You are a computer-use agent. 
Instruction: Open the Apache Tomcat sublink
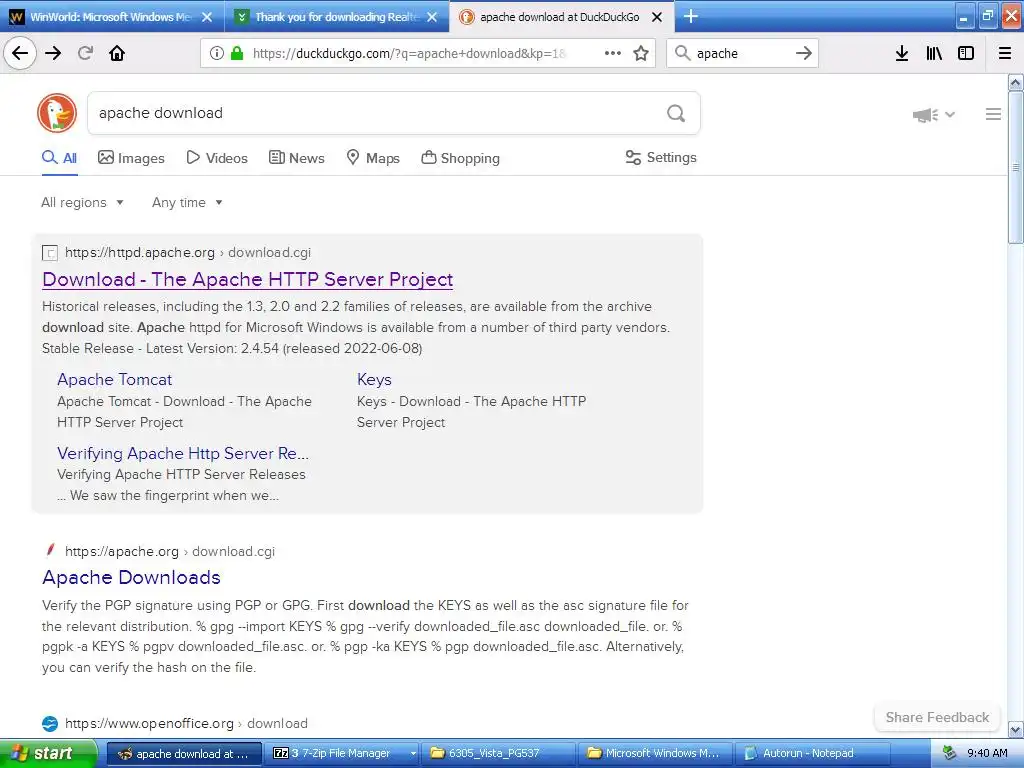point(114,379)
